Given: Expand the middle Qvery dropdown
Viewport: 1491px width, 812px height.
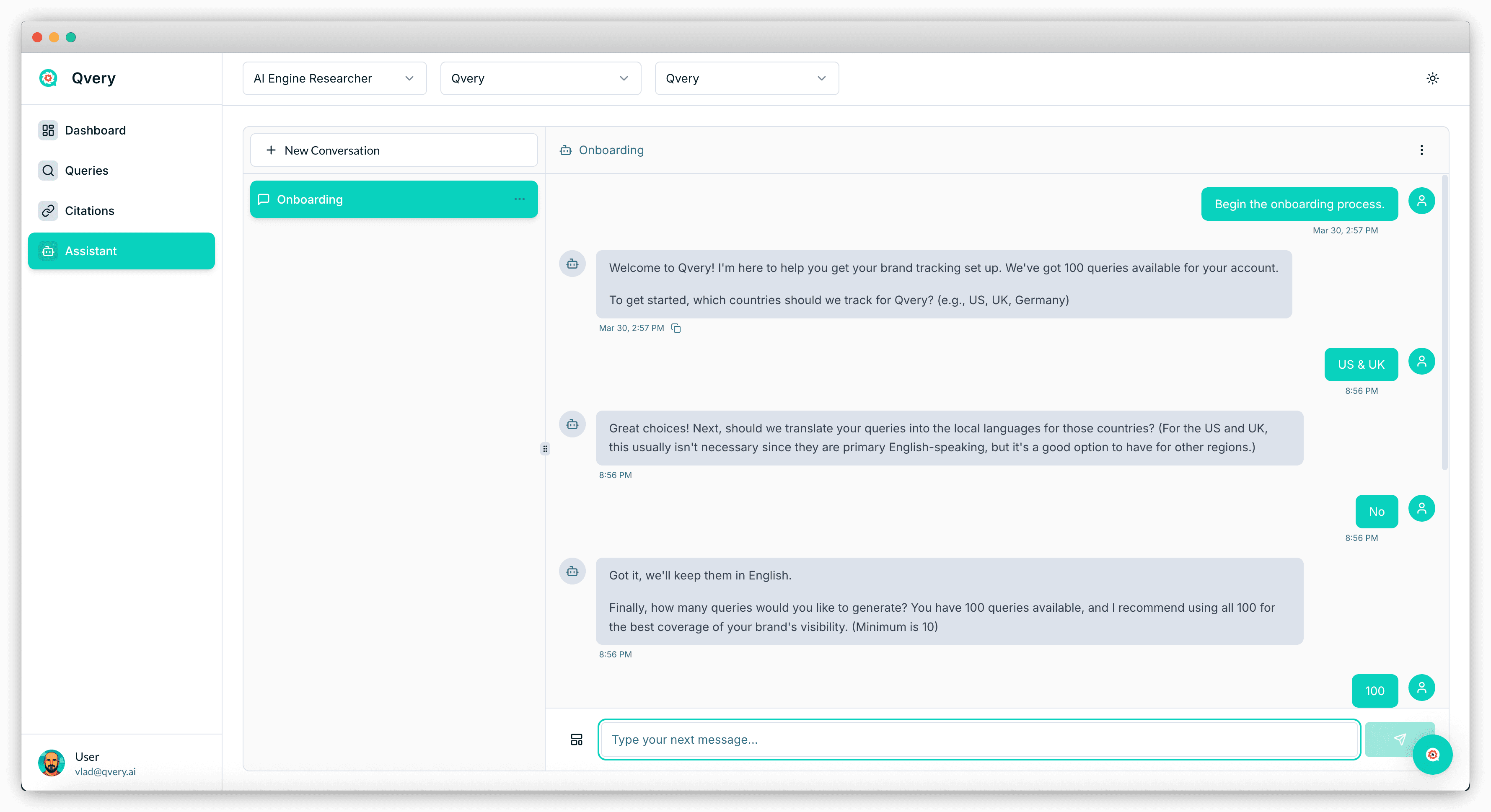Looking at the screenshot, I should 540,78.
